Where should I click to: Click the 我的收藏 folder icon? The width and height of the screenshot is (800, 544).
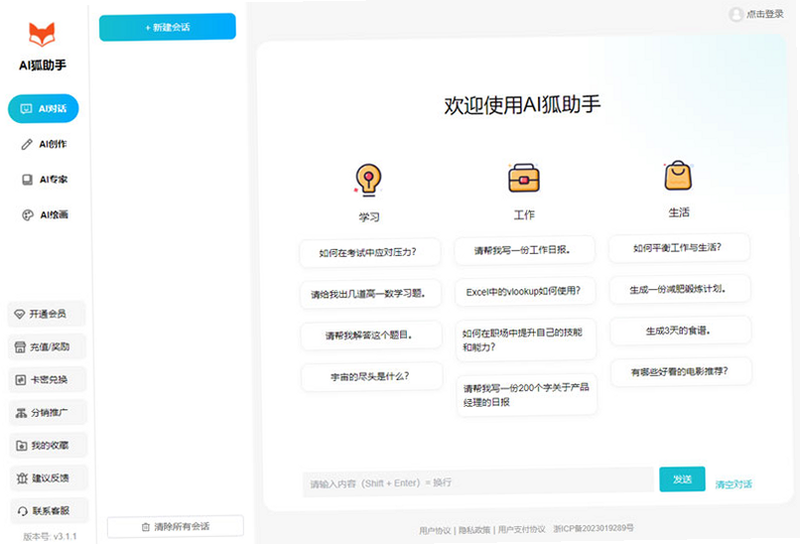tap(21, 446)
